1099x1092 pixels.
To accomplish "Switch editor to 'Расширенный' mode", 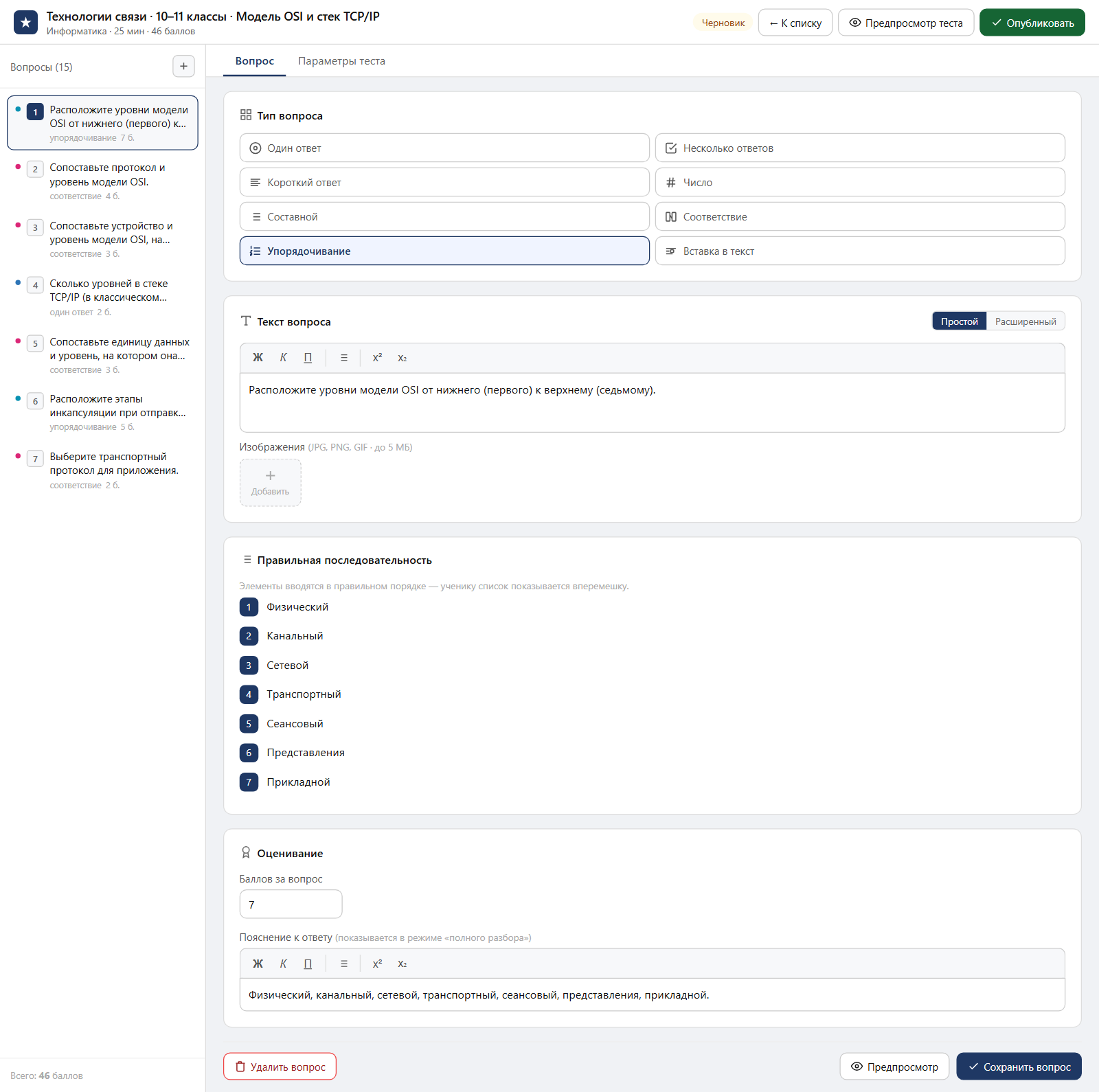I will (1026, 321).
